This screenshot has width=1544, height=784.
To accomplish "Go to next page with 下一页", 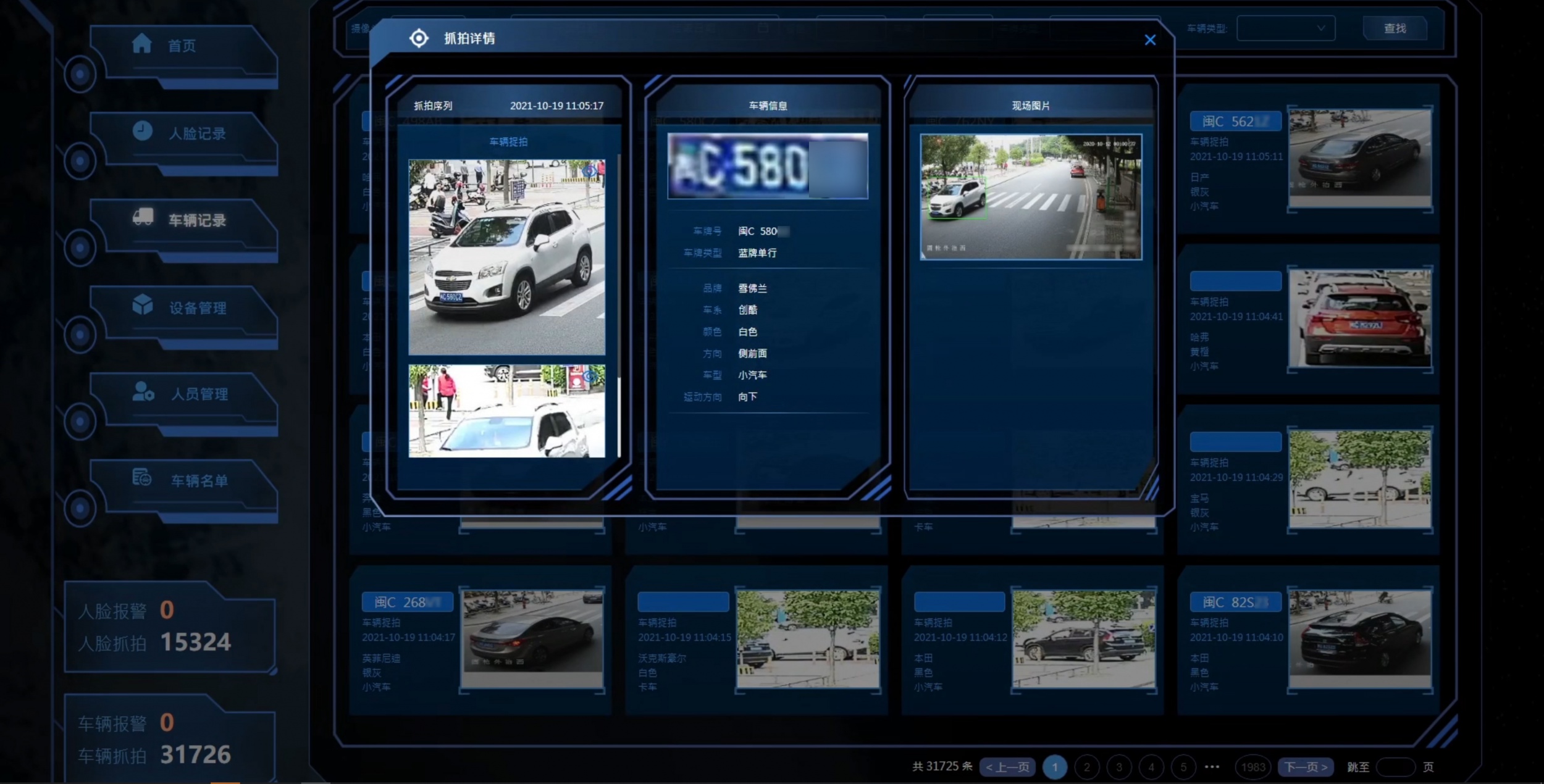I will (x=1306, y=767).
